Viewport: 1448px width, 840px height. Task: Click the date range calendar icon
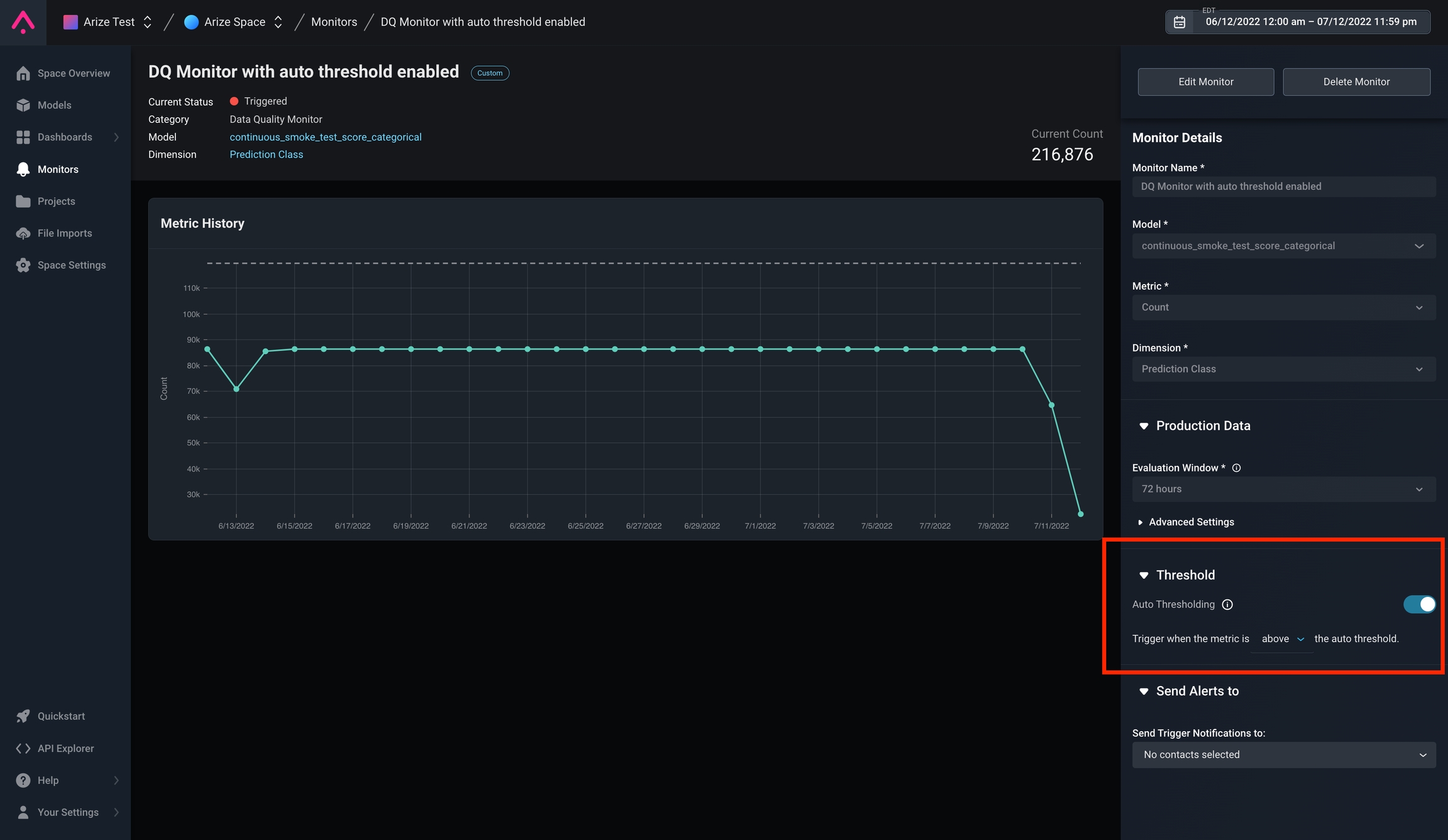1180,22
